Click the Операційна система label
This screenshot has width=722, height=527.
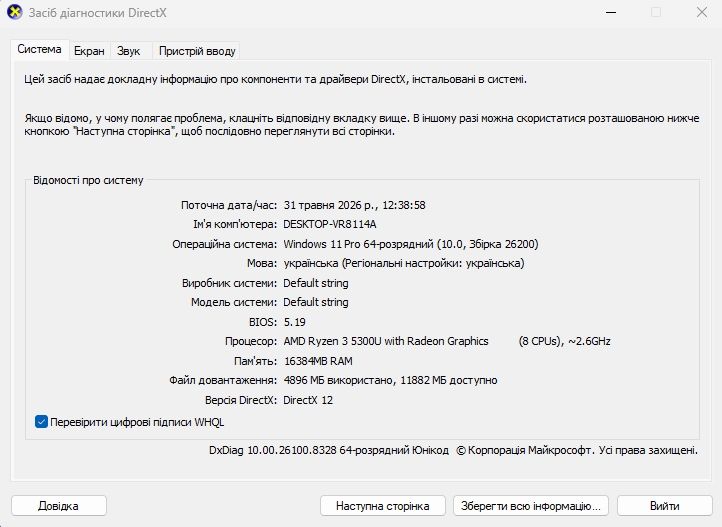[x=225, y=244]
